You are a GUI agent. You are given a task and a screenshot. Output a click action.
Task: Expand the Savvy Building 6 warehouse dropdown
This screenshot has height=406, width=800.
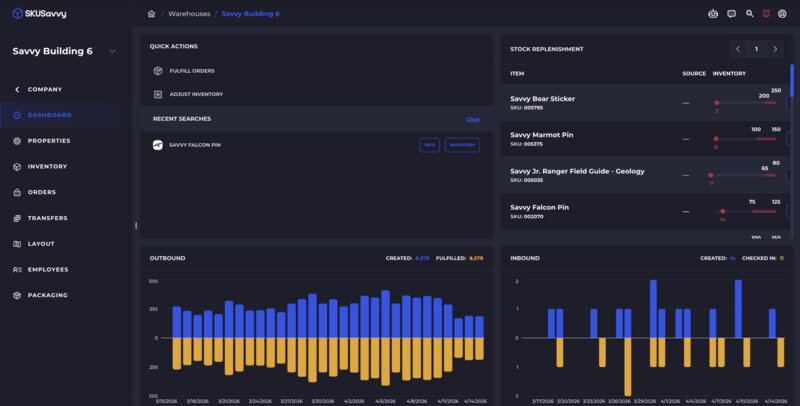[112, 51]
